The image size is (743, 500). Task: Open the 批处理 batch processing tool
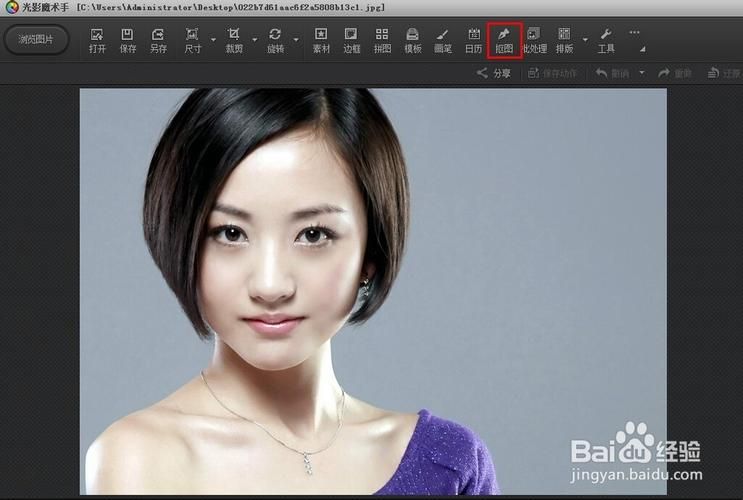pyautogui.click(x=535, y=41)
